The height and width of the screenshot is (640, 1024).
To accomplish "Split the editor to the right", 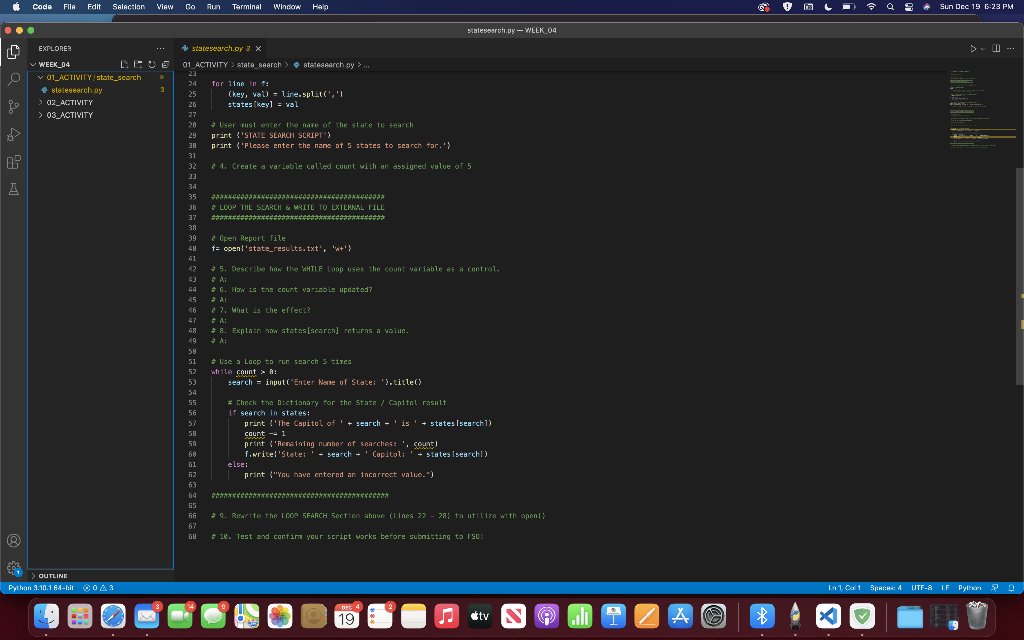I will [996, 48].
